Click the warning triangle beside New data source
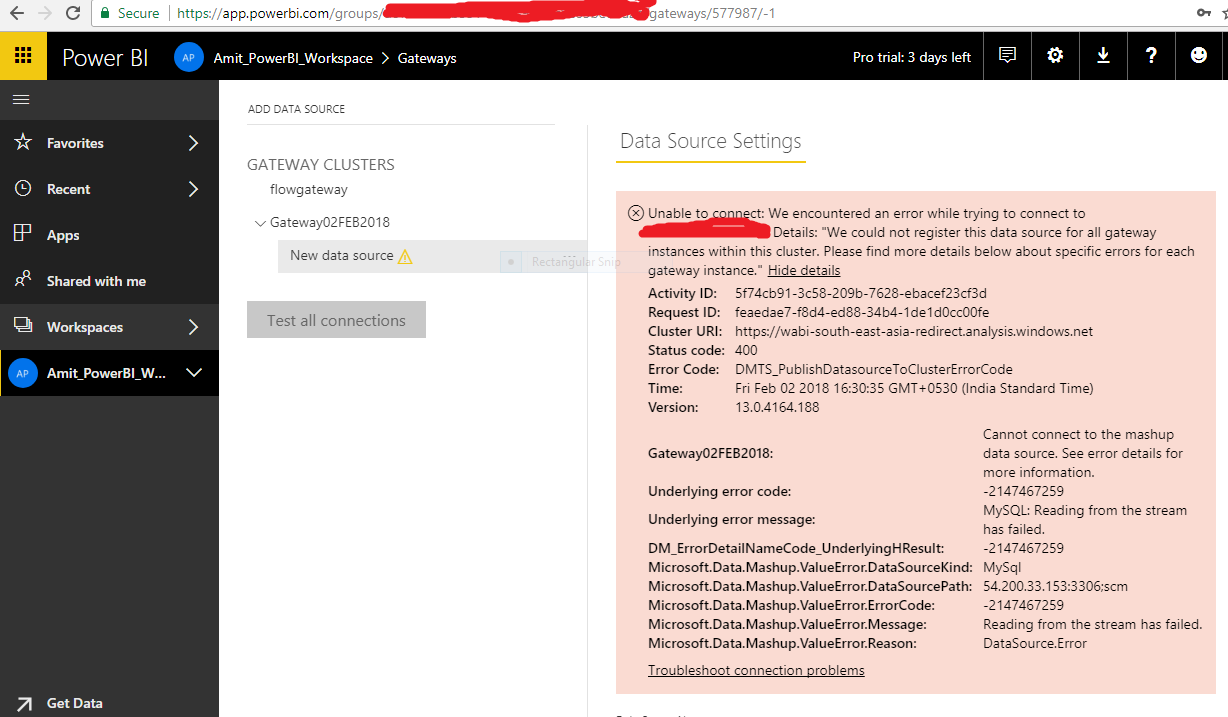The height and width of the screenshot is (717, 1228). (x=405, y=256)
